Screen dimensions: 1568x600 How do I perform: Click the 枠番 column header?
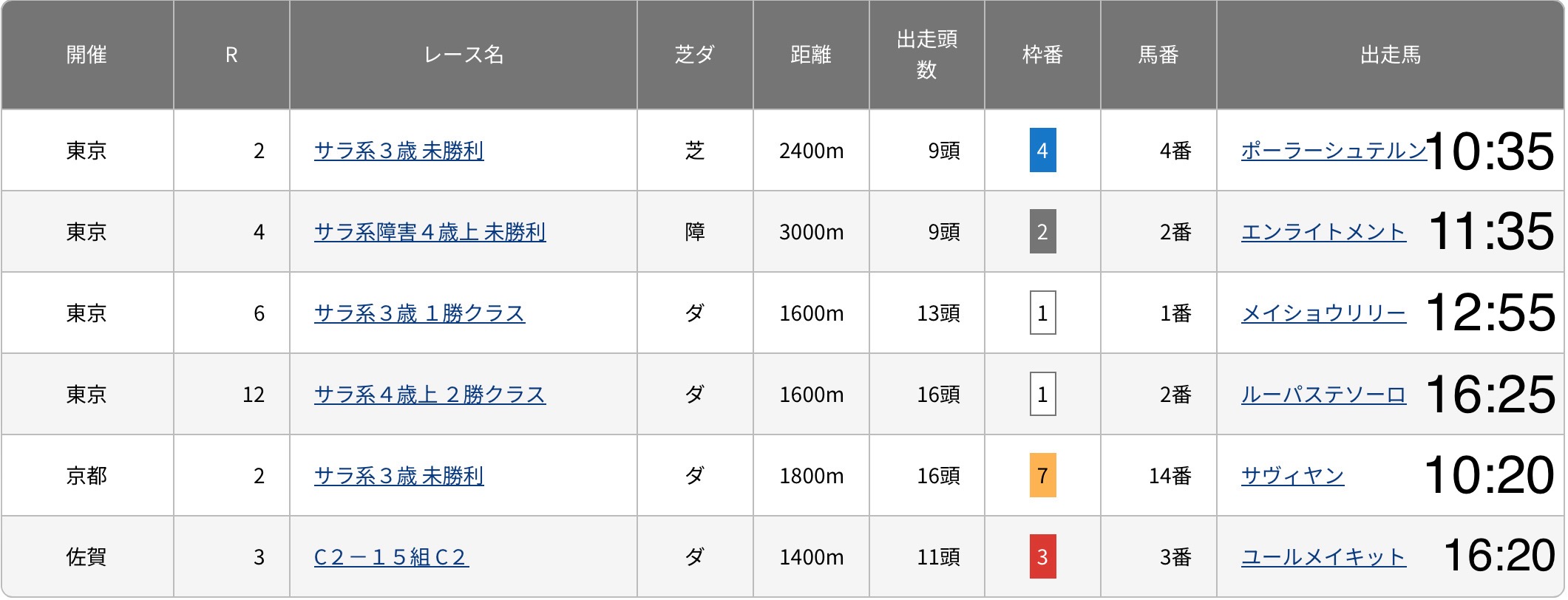click(x=1042, y=55)
